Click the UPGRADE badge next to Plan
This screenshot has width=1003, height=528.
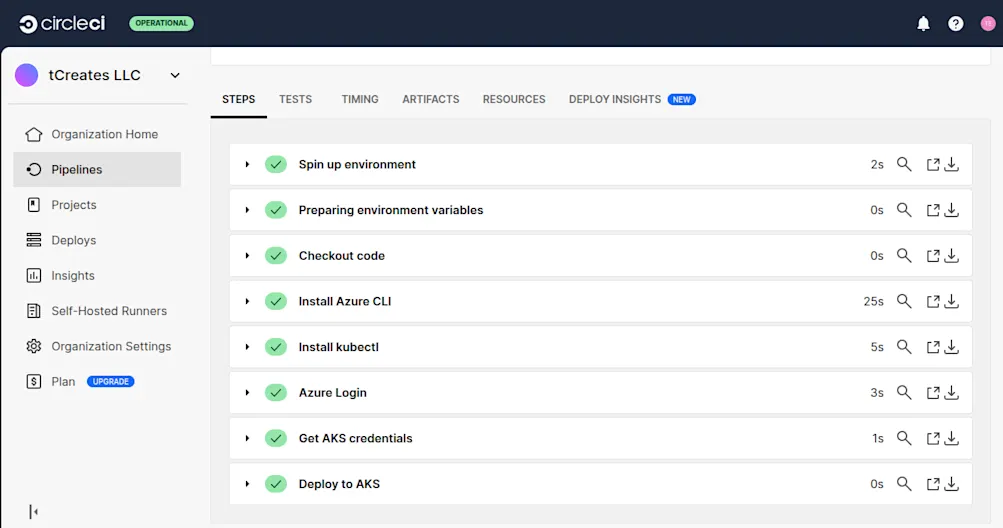[111, 381]
